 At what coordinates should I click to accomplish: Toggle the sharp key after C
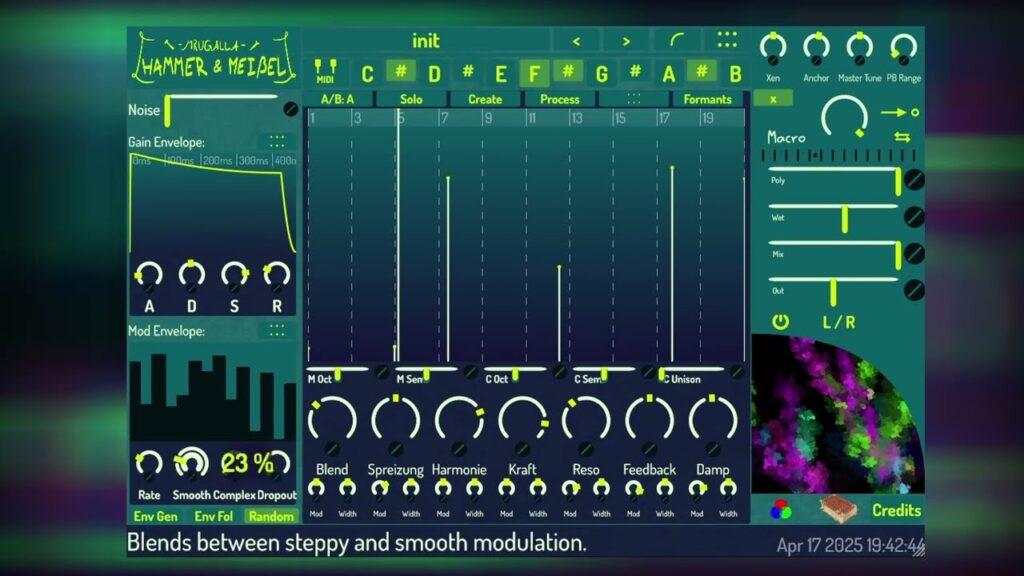coord(401,71)
